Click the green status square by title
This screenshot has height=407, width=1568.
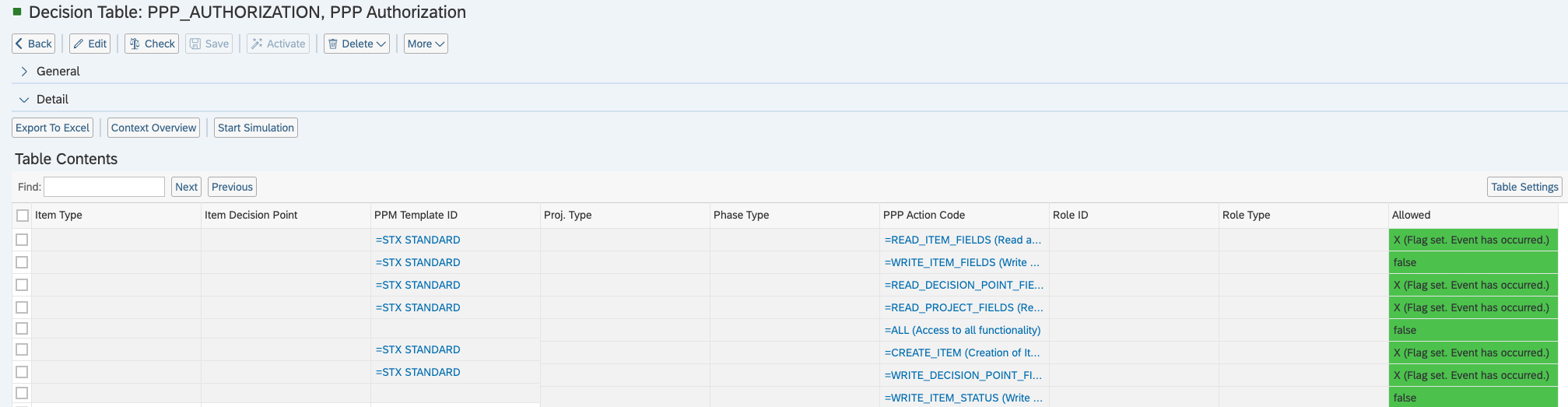pyautogui.click(x=17, y=12)
